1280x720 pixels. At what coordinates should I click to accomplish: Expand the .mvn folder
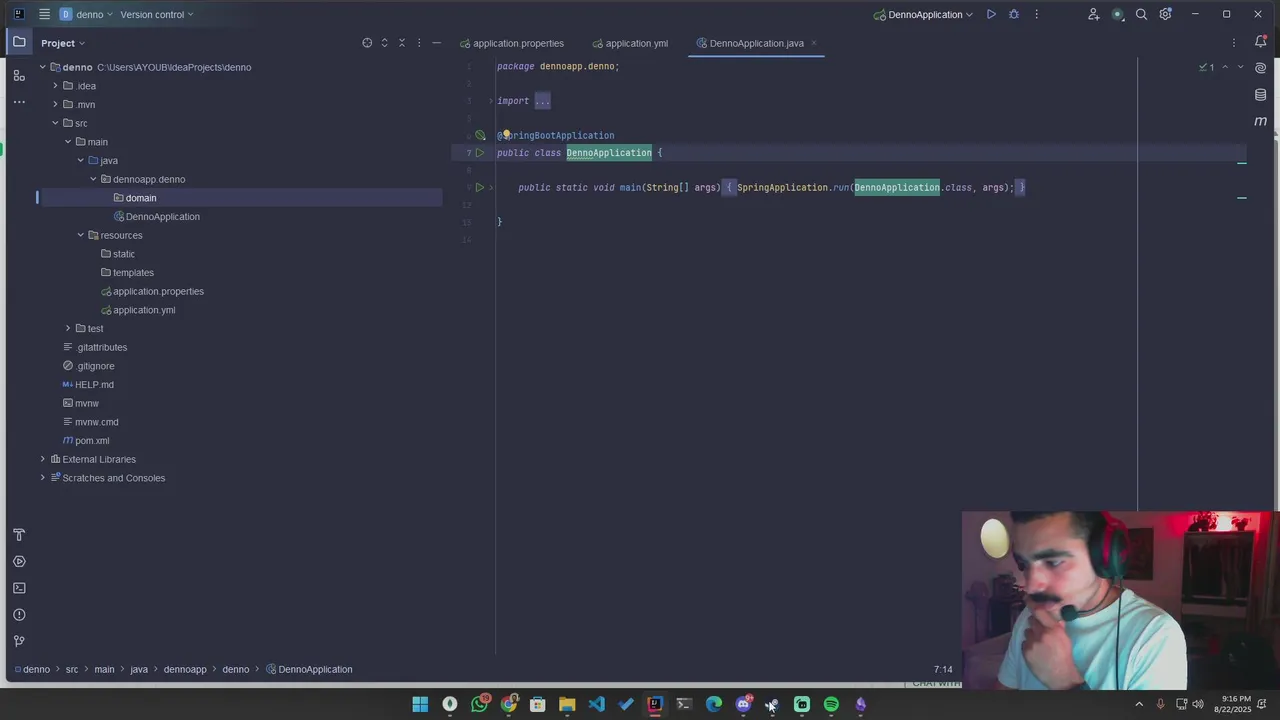point(56,104)
